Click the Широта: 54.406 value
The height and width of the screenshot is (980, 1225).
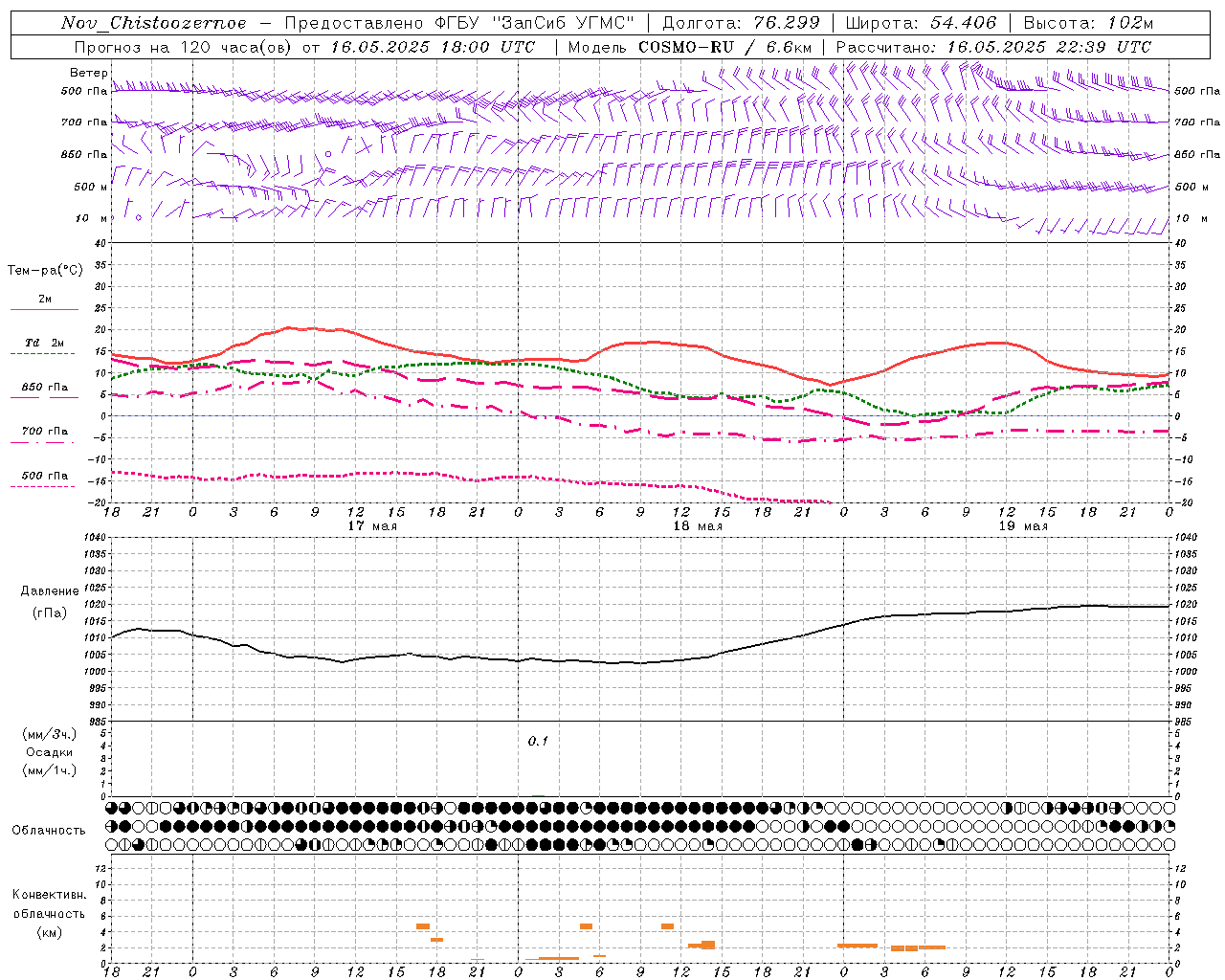pyautogui.click(x=921, y=23)
